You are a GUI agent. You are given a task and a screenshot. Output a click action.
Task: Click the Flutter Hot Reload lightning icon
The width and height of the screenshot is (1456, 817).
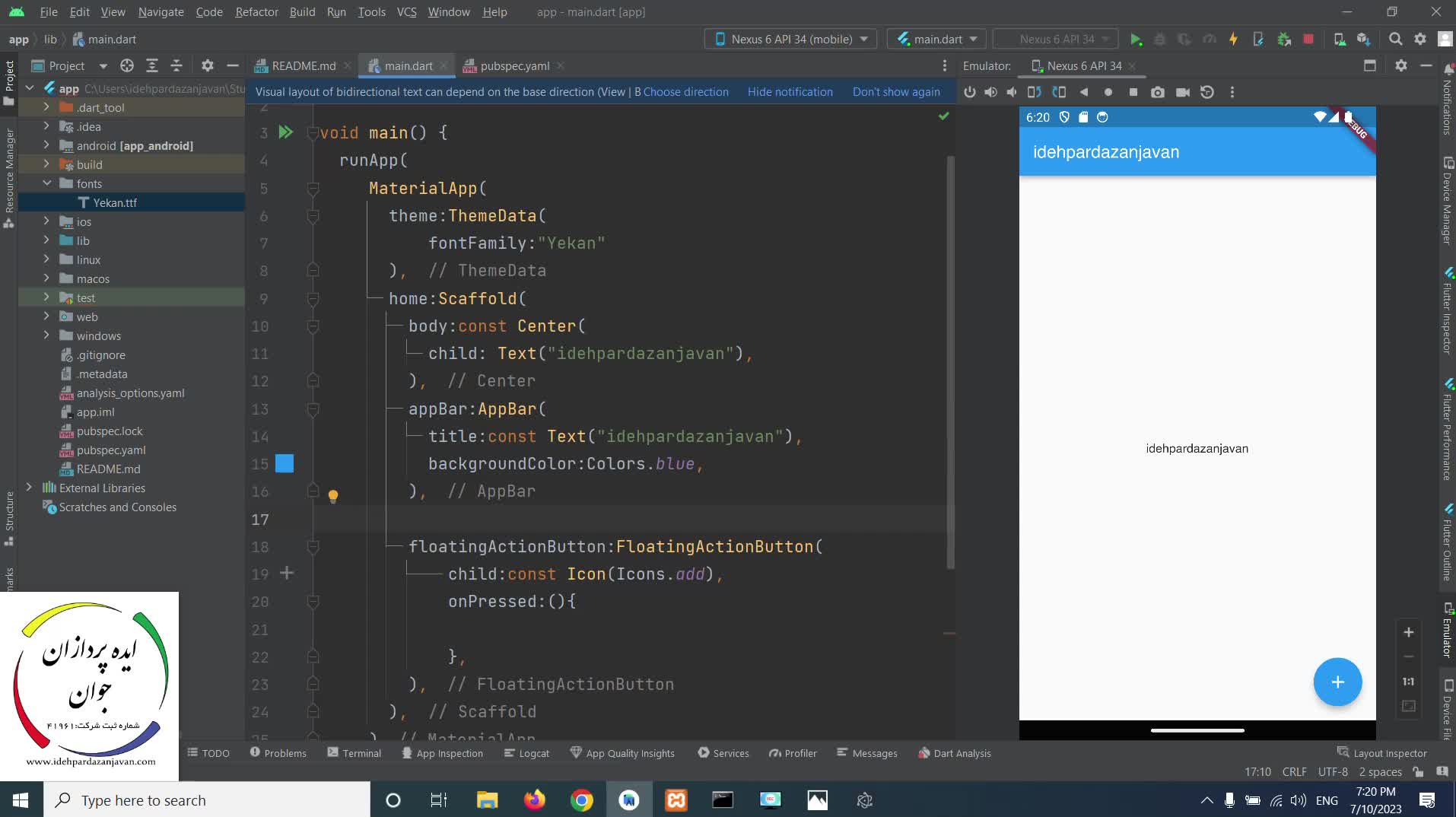(x=1233, y=40)
